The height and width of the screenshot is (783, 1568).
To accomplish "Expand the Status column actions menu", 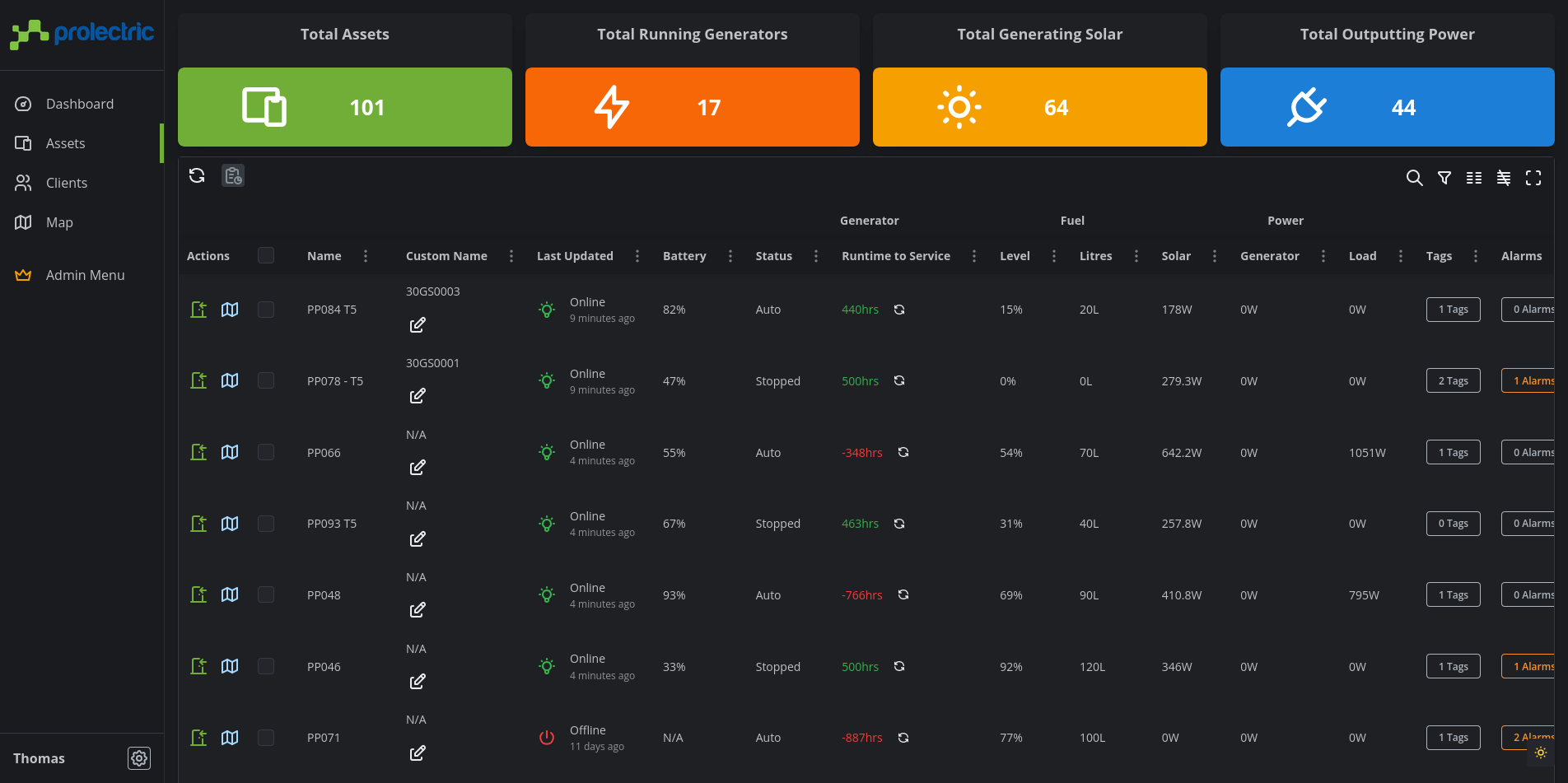I will (x=816, y=256).
